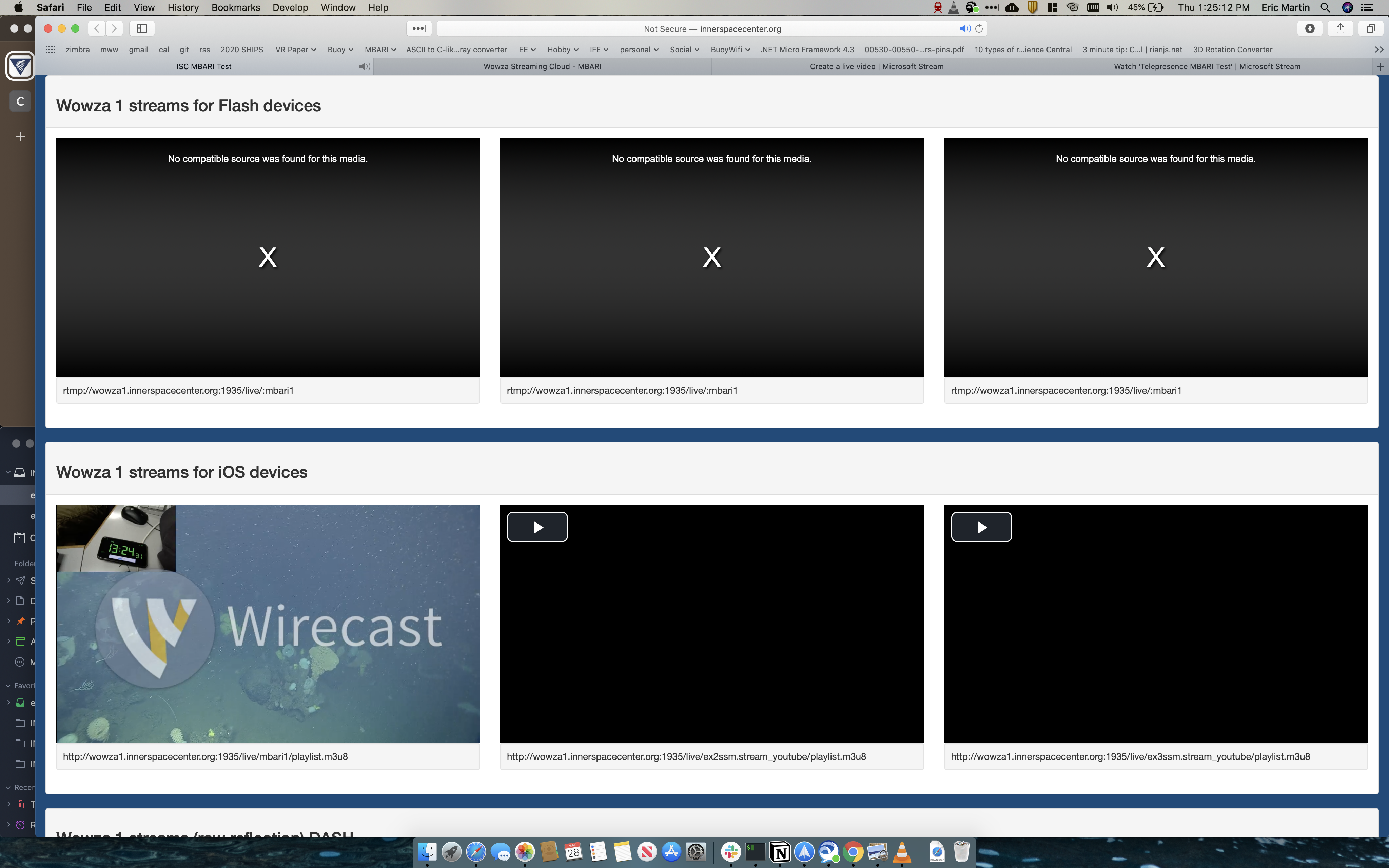Add a new Safari tab
The image size is (1389, 868).
[x=1381, y=66]
